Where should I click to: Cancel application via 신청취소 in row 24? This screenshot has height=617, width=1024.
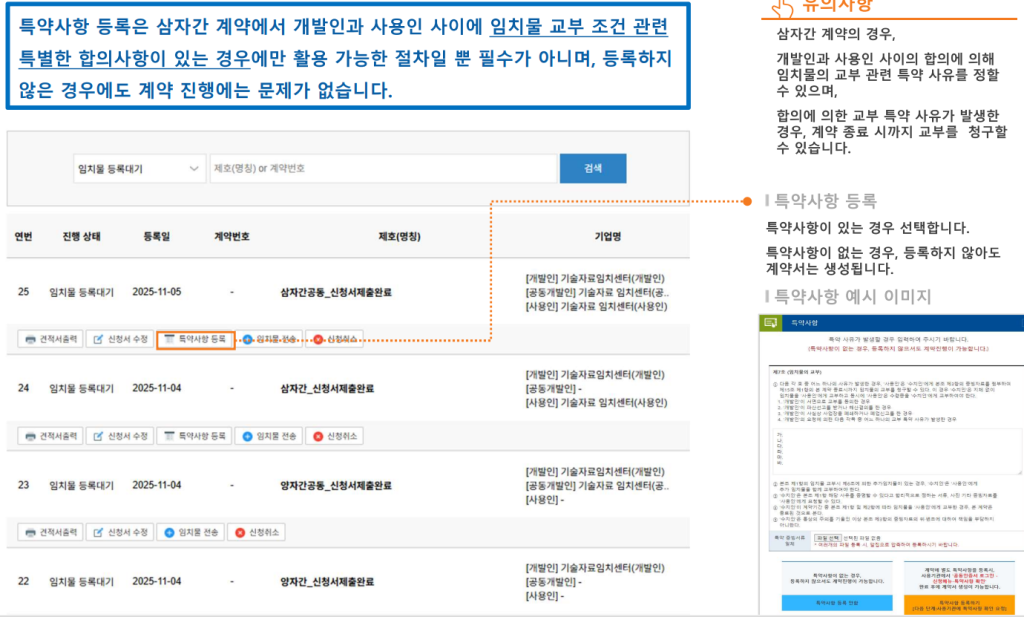pos(334,436)
